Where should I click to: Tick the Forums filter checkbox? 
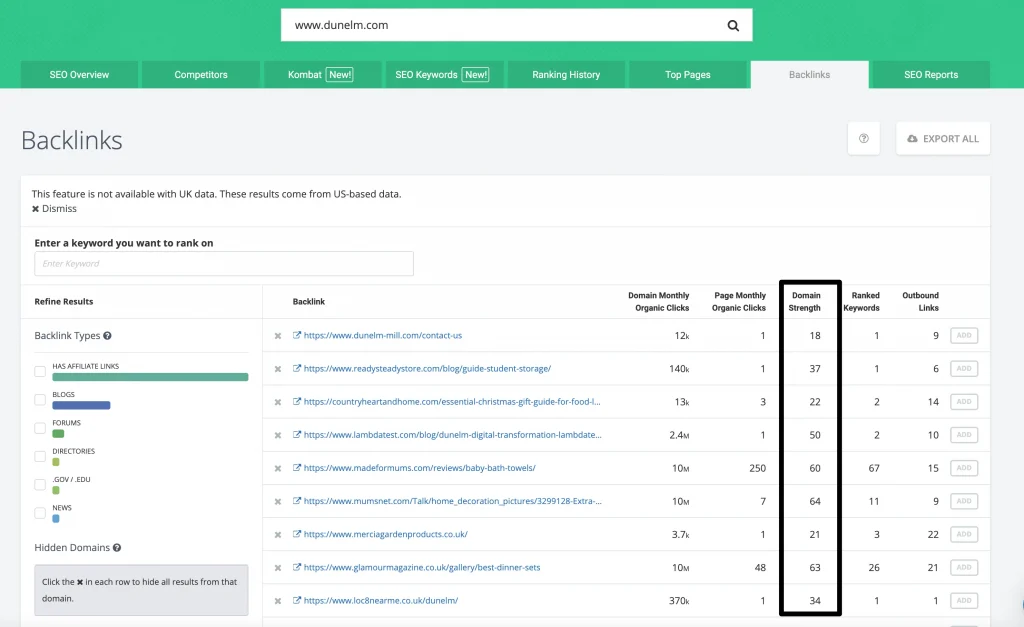pyautogui.click(x=40, y=428)
